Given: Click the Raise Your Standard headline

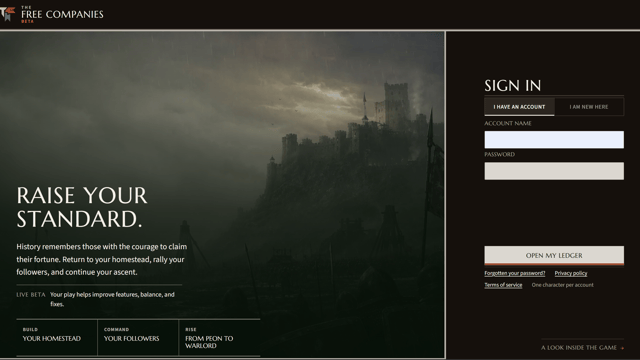Looking at the screenshot, I should [82, 207].
